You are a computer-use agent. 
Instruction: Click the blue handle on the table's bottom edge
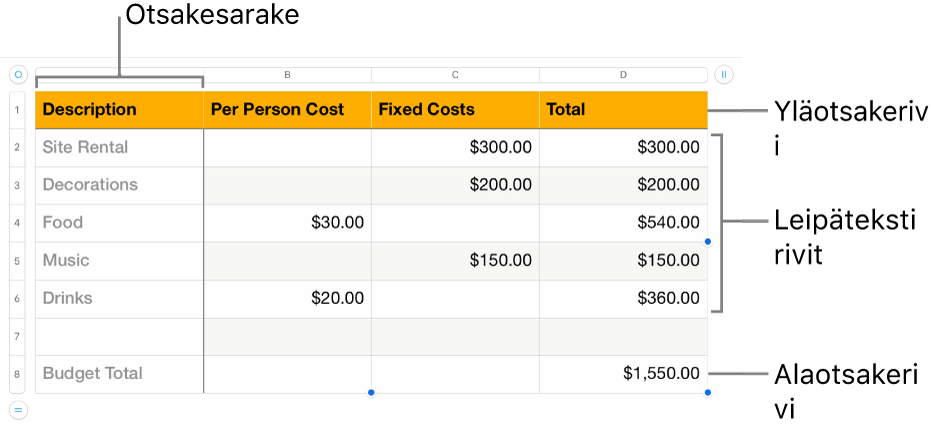pos(371,392)
